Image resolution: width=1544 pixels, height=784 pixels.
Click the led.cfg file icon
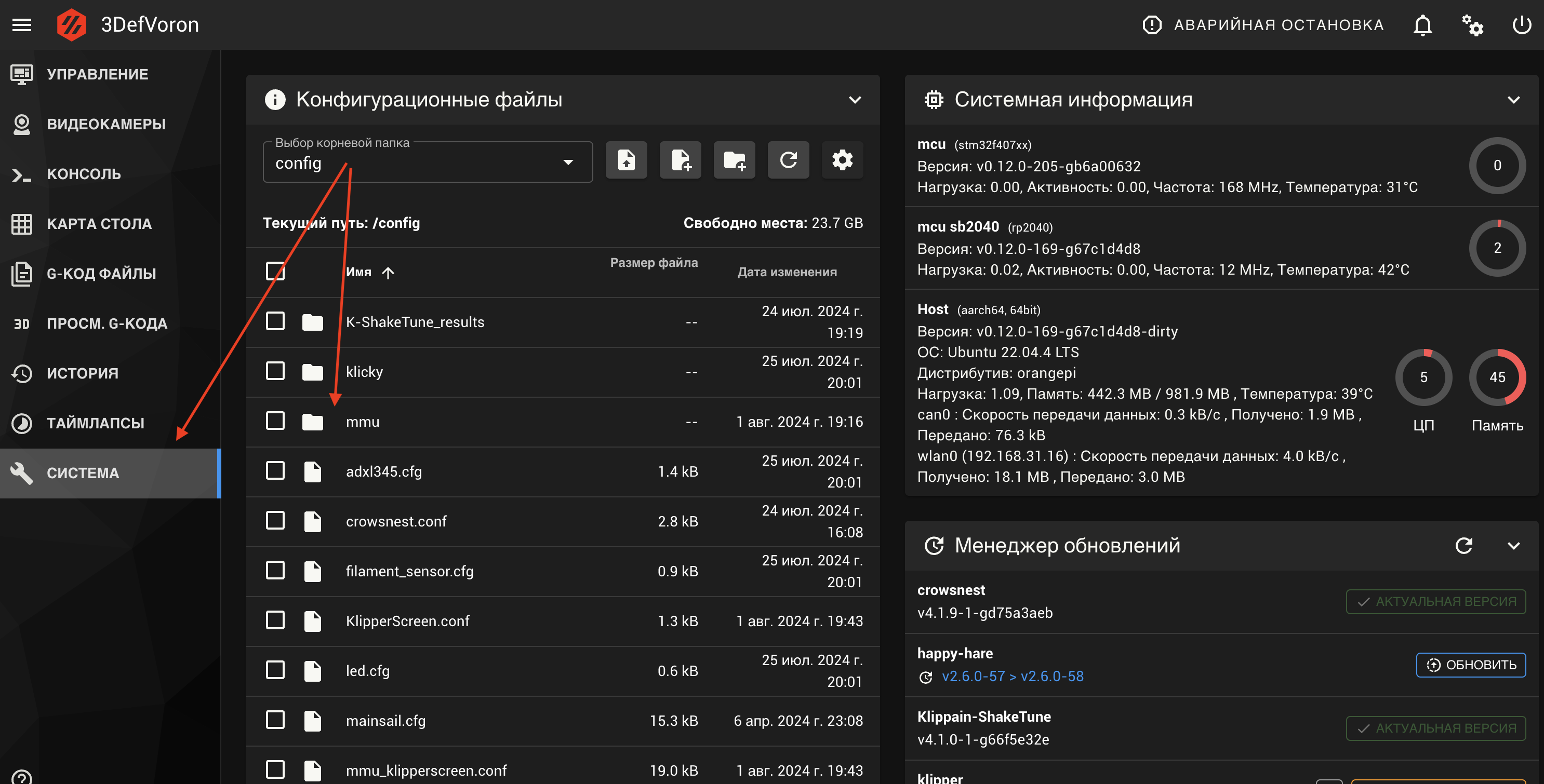pos(312,671)
